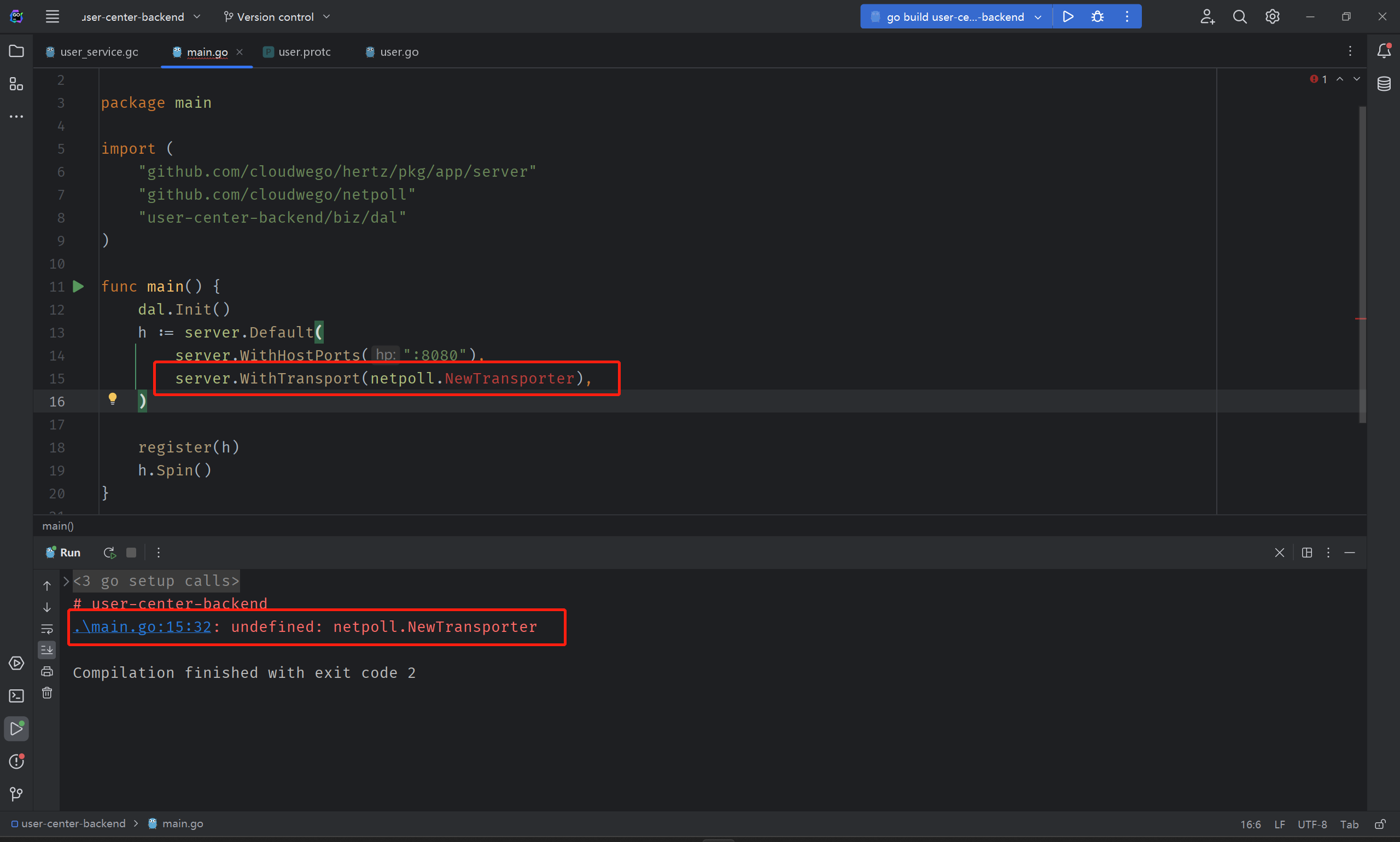
Task: Open the Database tool window icon
Action: (1384, 84)
